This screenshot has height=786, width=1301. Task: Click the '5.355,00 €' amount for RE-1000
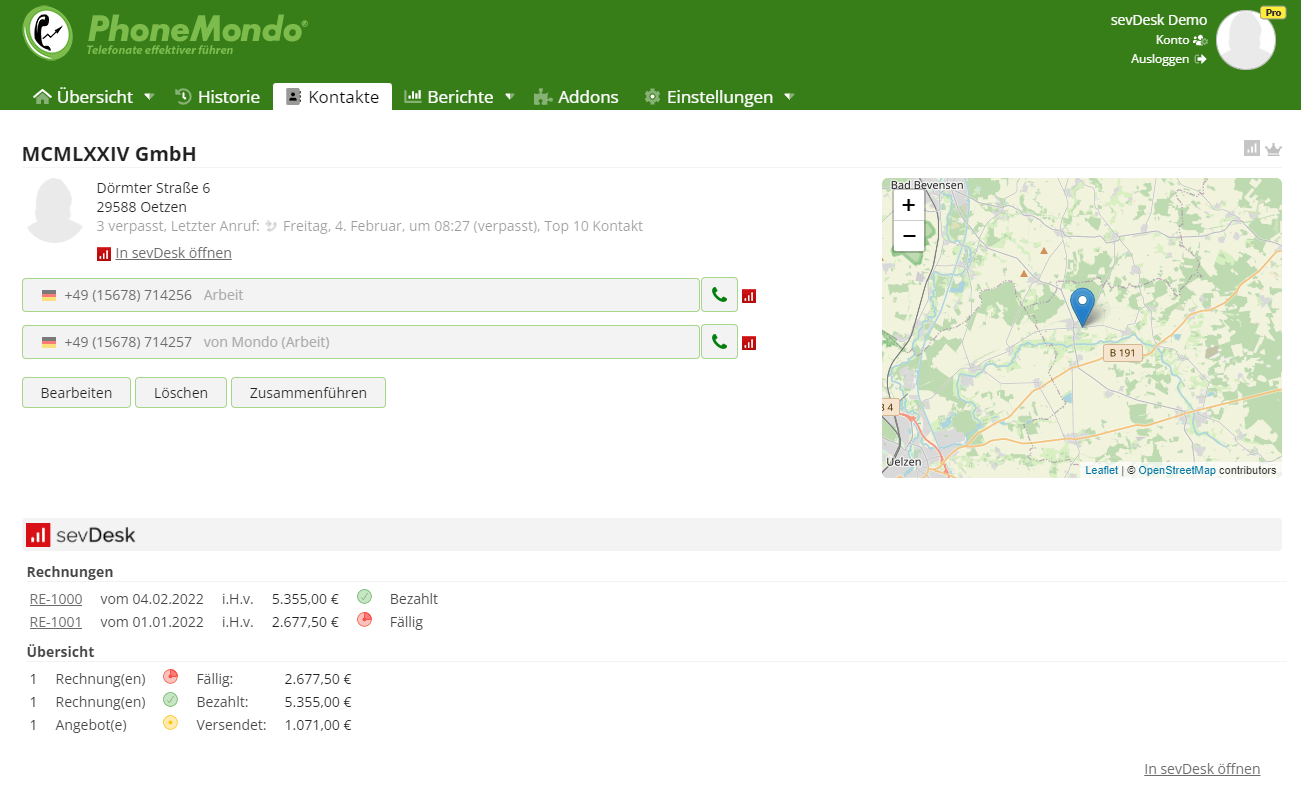(305, 599)
